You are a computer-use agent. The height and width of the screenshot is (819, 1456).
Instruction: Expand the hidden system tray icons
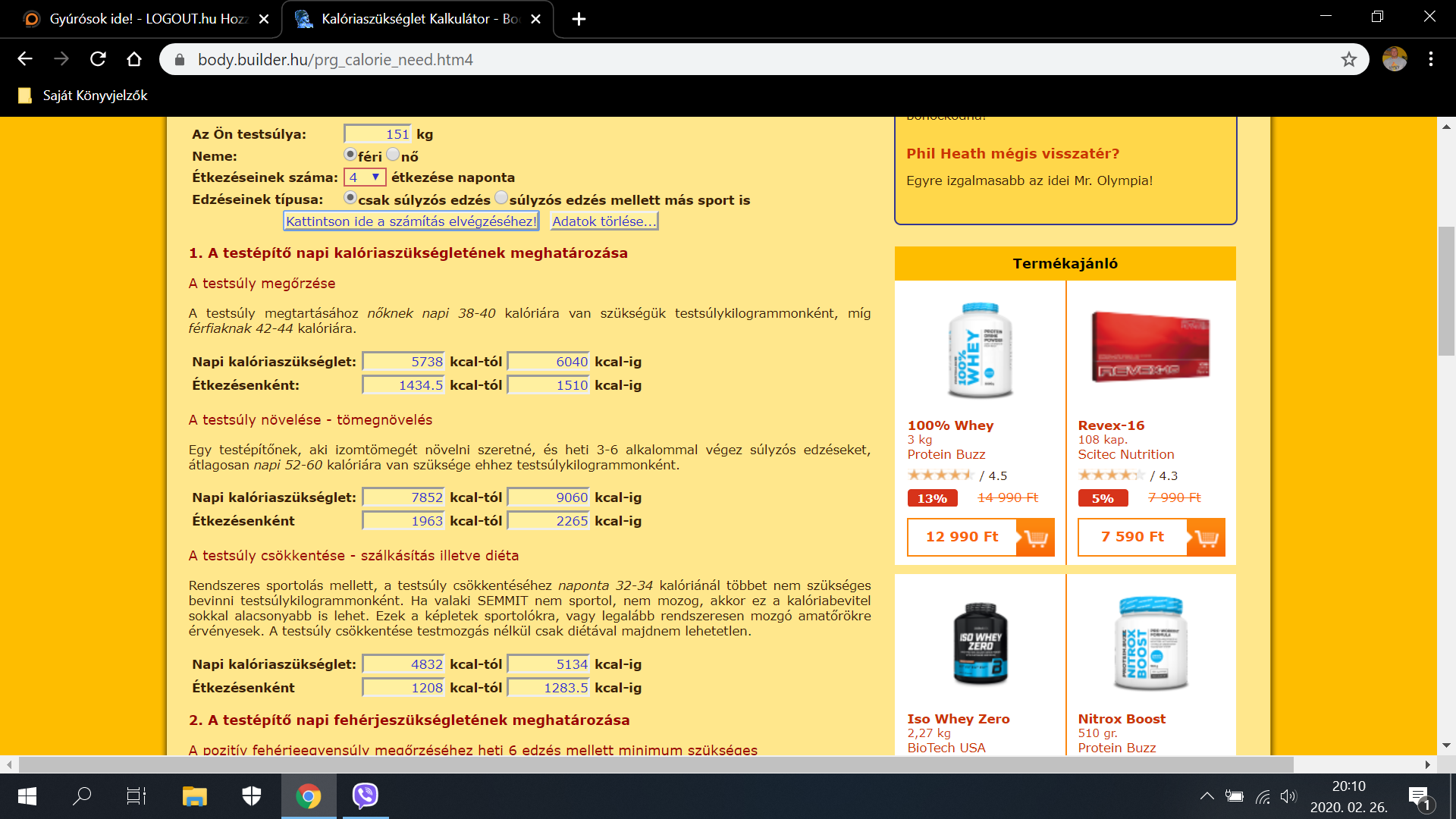[x=1207, y=796]
